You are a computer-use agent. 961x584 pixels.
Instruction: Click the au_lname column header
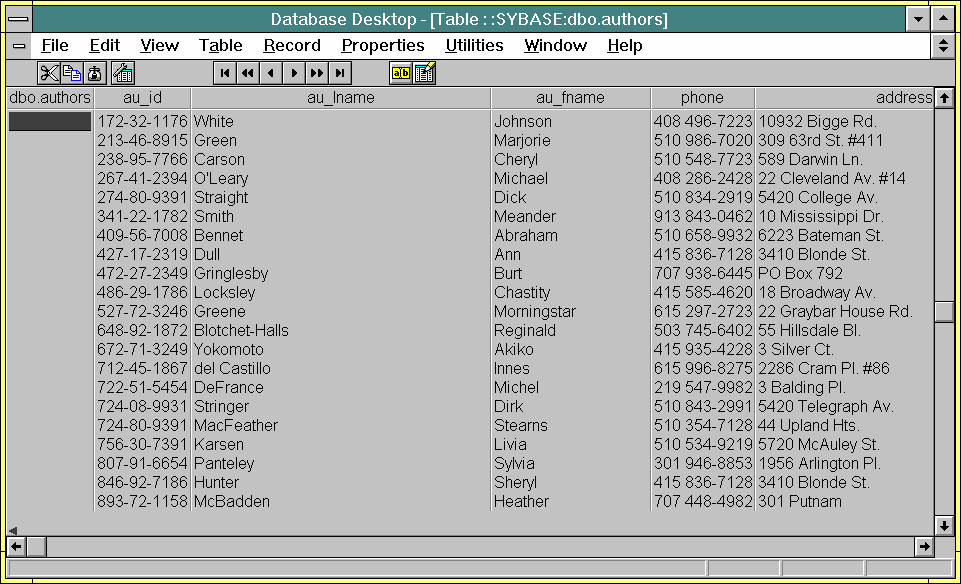pos(340,98)
